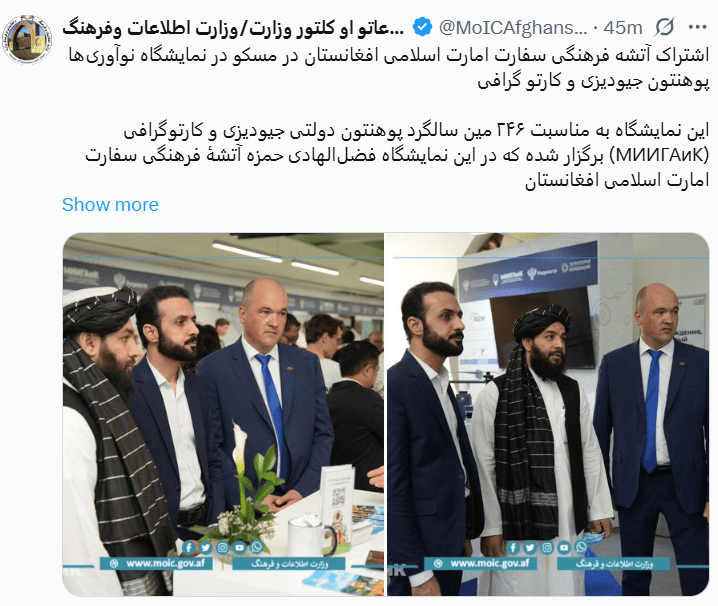The image size is (718, 606).
Task: Click Twitter icon in left photo
Action: coord(206,547)
